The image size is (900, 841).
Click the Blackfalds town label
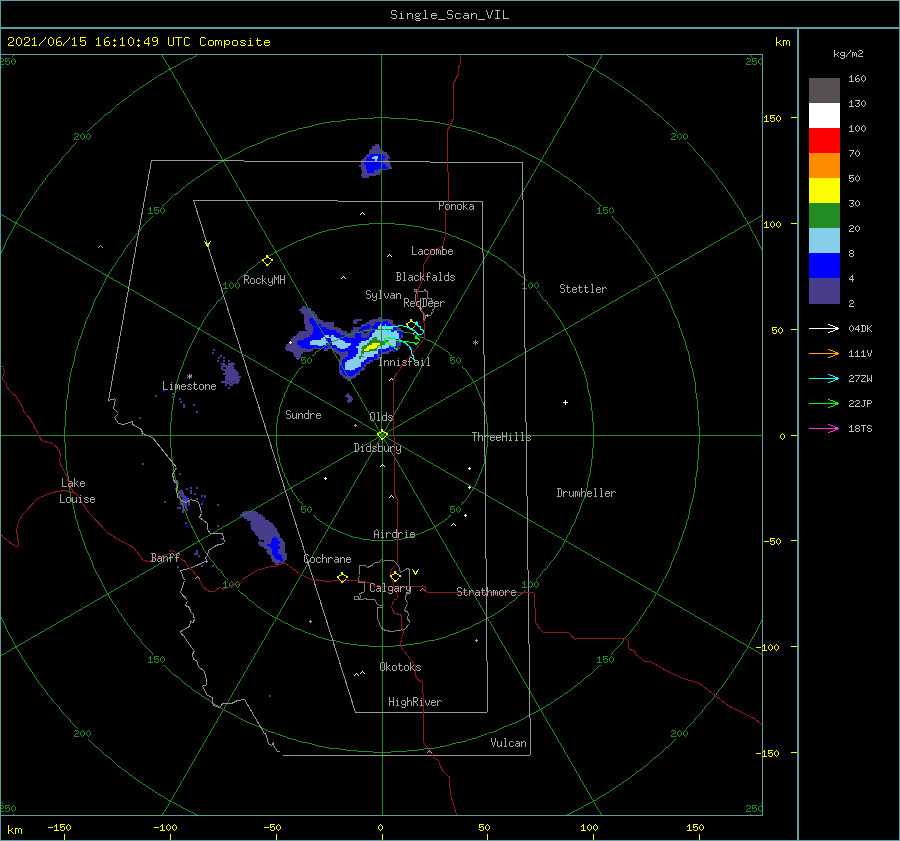425,277
